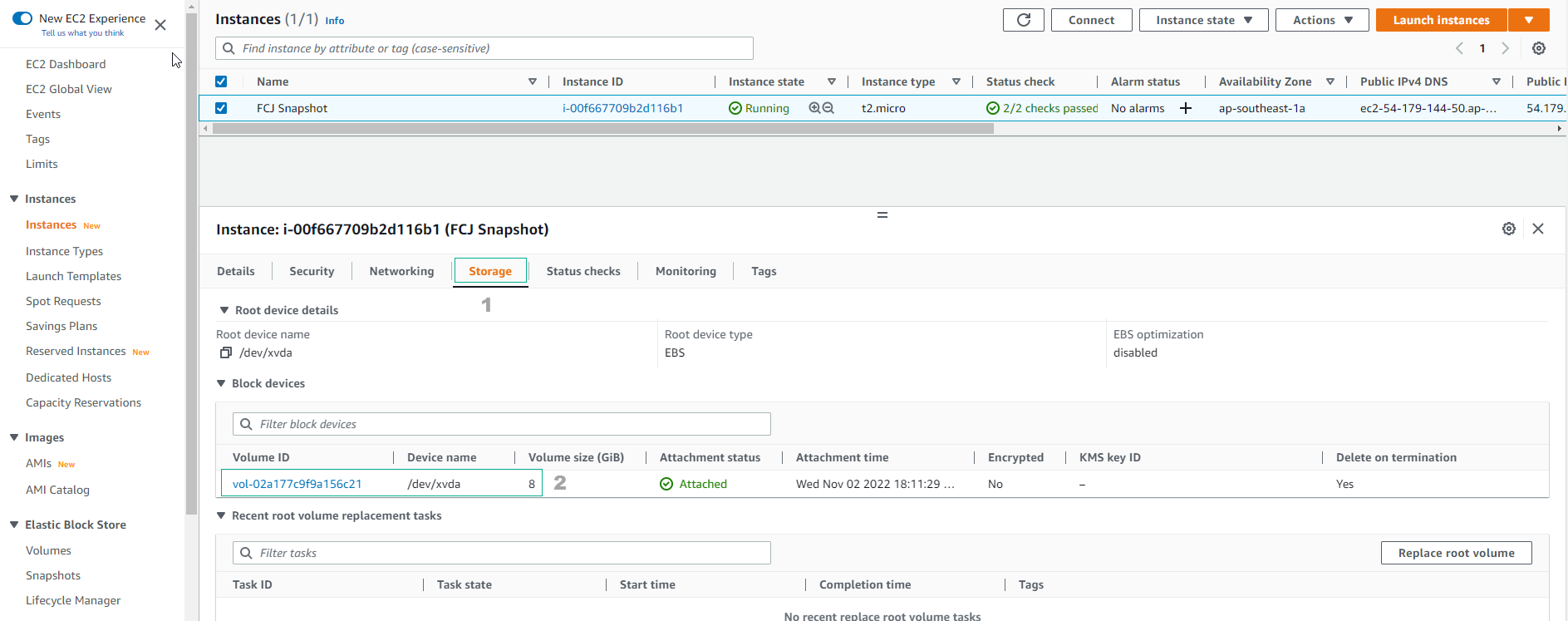This screenshot has width=1568, height=621.
Task: Focus the Find instance search field
Action: point(484,48)
